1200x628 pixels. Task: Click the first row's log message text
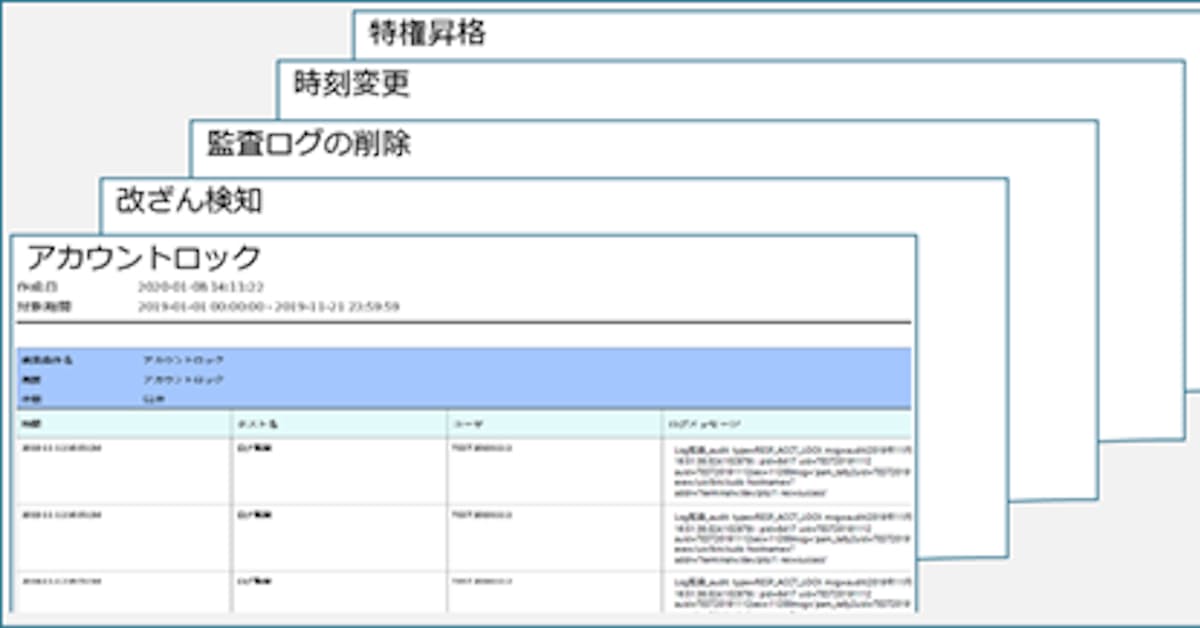(x=792, y=471)
